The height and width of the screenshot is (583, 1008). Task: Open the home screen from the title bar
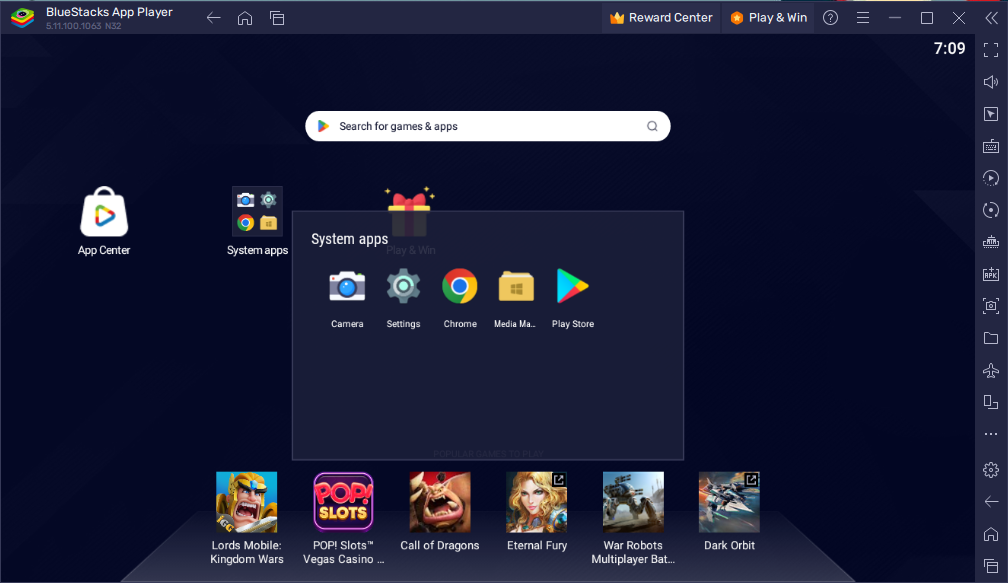point(245,18)
